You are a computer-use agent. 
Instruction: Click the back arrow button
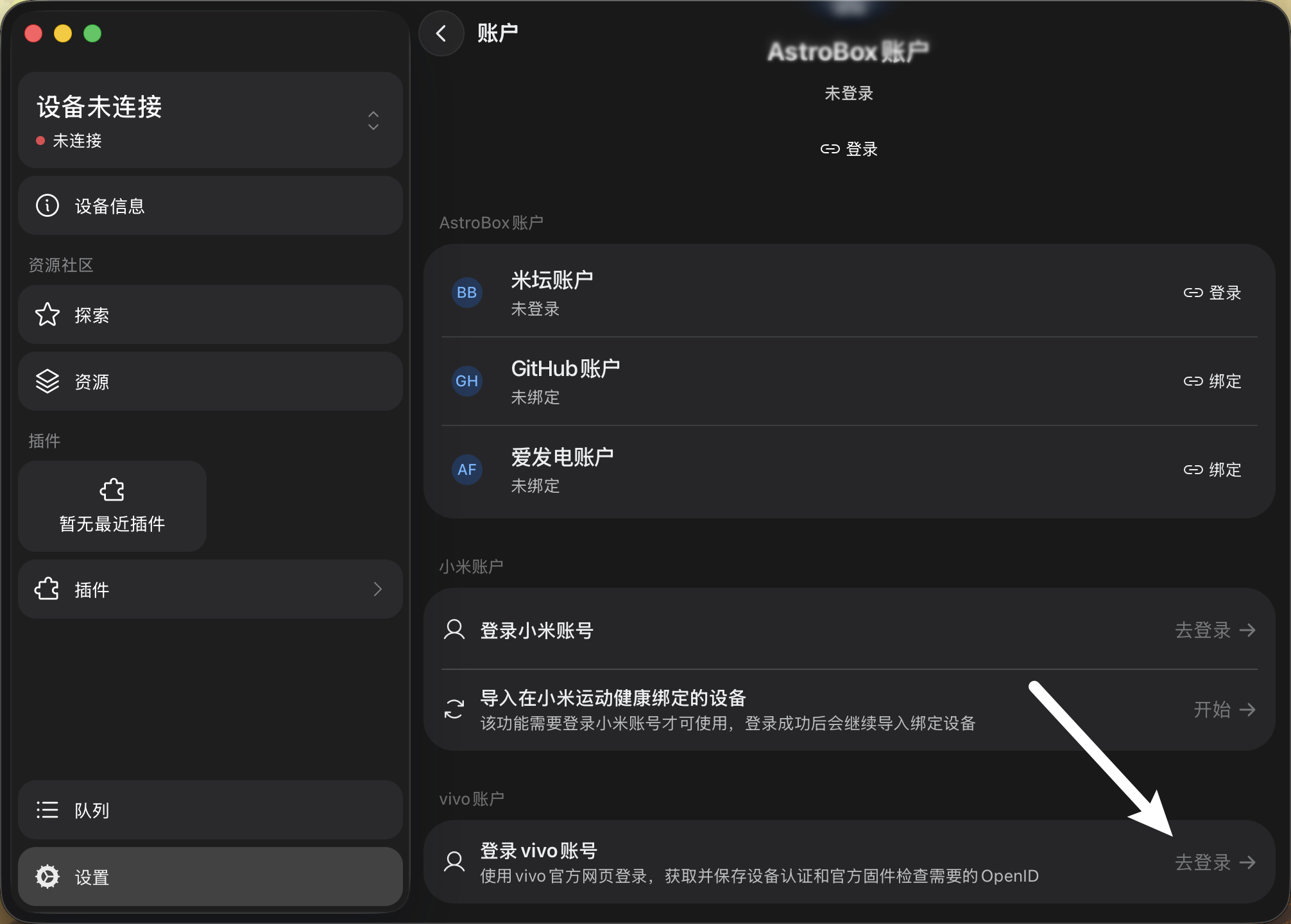click(x=441, y=33)
